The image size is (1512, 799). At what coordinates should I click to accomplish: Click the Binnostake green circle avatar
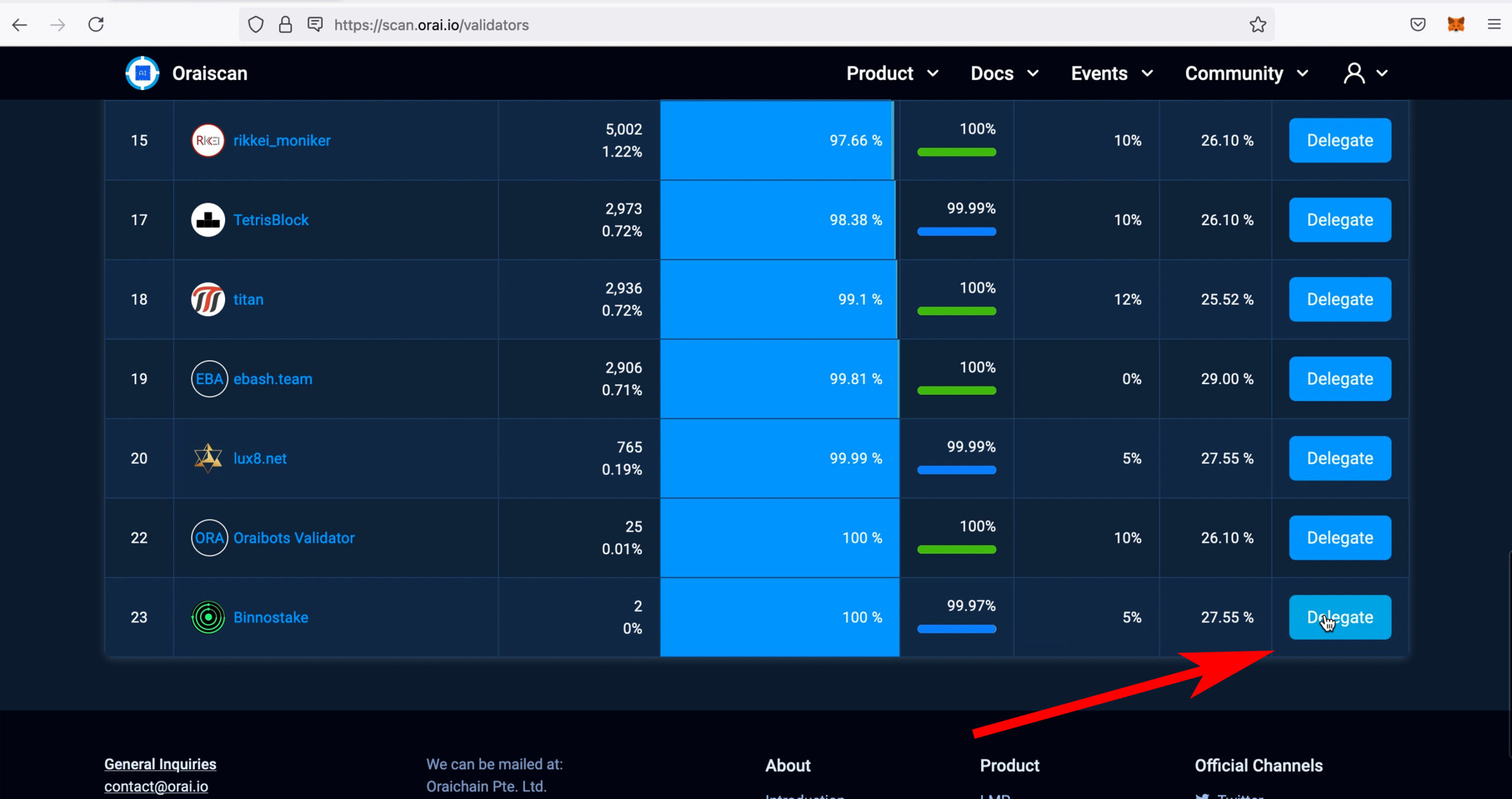pos(208,618)
